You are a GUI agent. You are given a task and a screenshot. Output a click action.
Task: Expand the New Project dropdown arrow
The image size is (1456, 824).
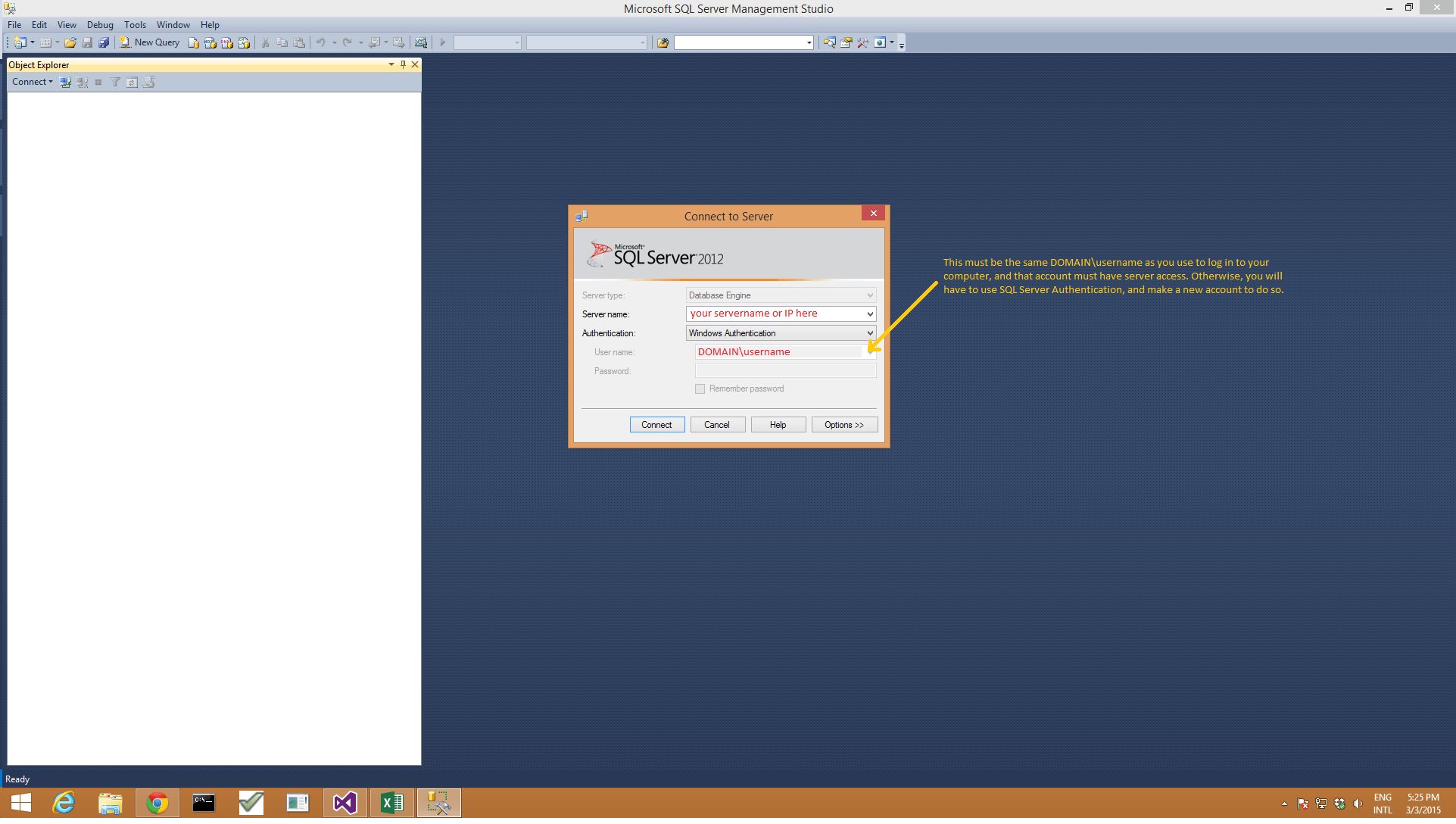click(x=33, y=42)
